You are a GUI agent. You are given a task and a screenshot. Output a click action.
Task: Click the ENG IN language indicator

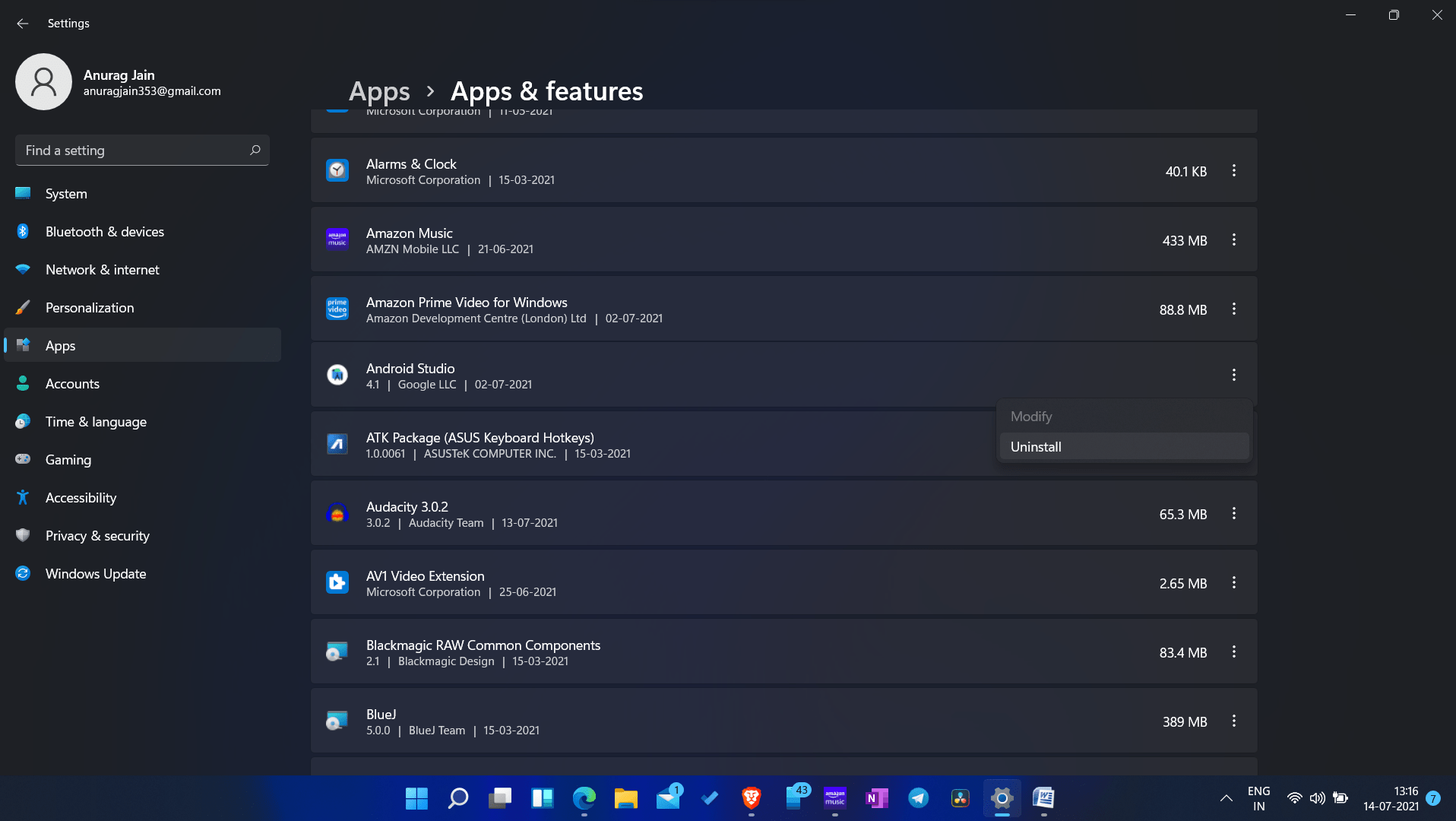coord(1258,798)
